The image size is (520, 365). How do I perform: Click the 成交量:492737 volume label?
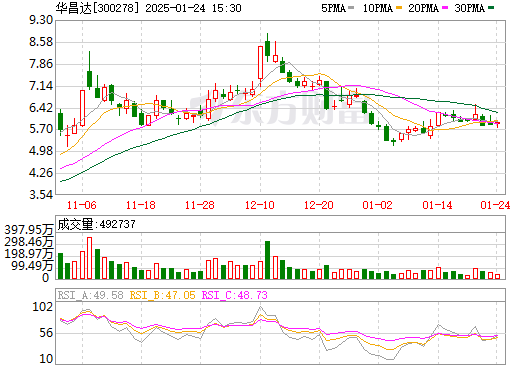click(96, 224)
